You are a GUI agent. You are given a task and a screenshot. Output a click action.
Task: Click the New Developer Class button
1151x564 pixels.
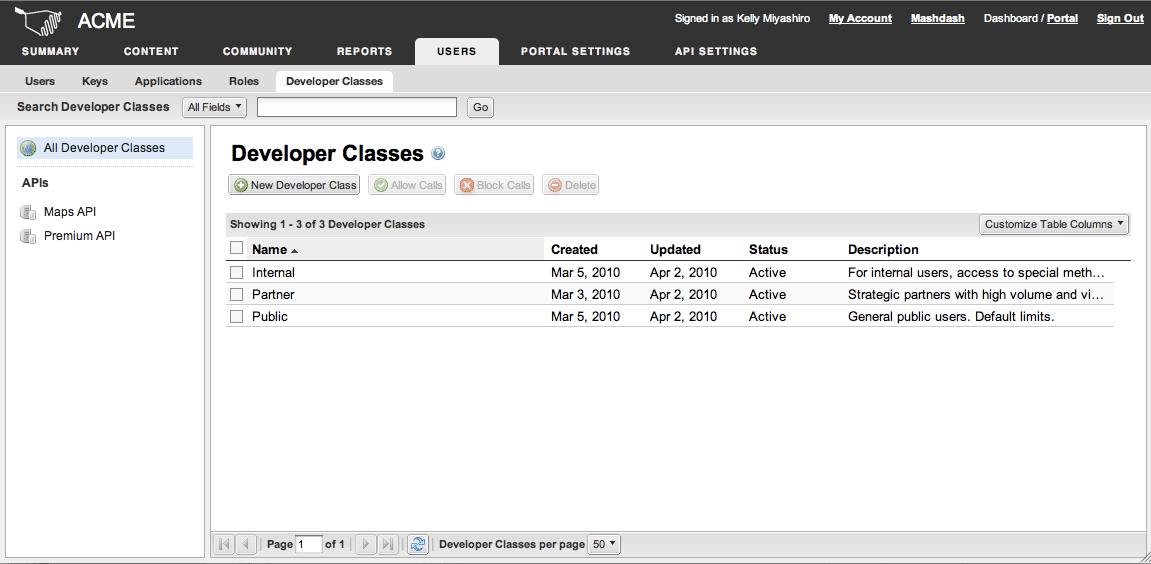(294, 185)
